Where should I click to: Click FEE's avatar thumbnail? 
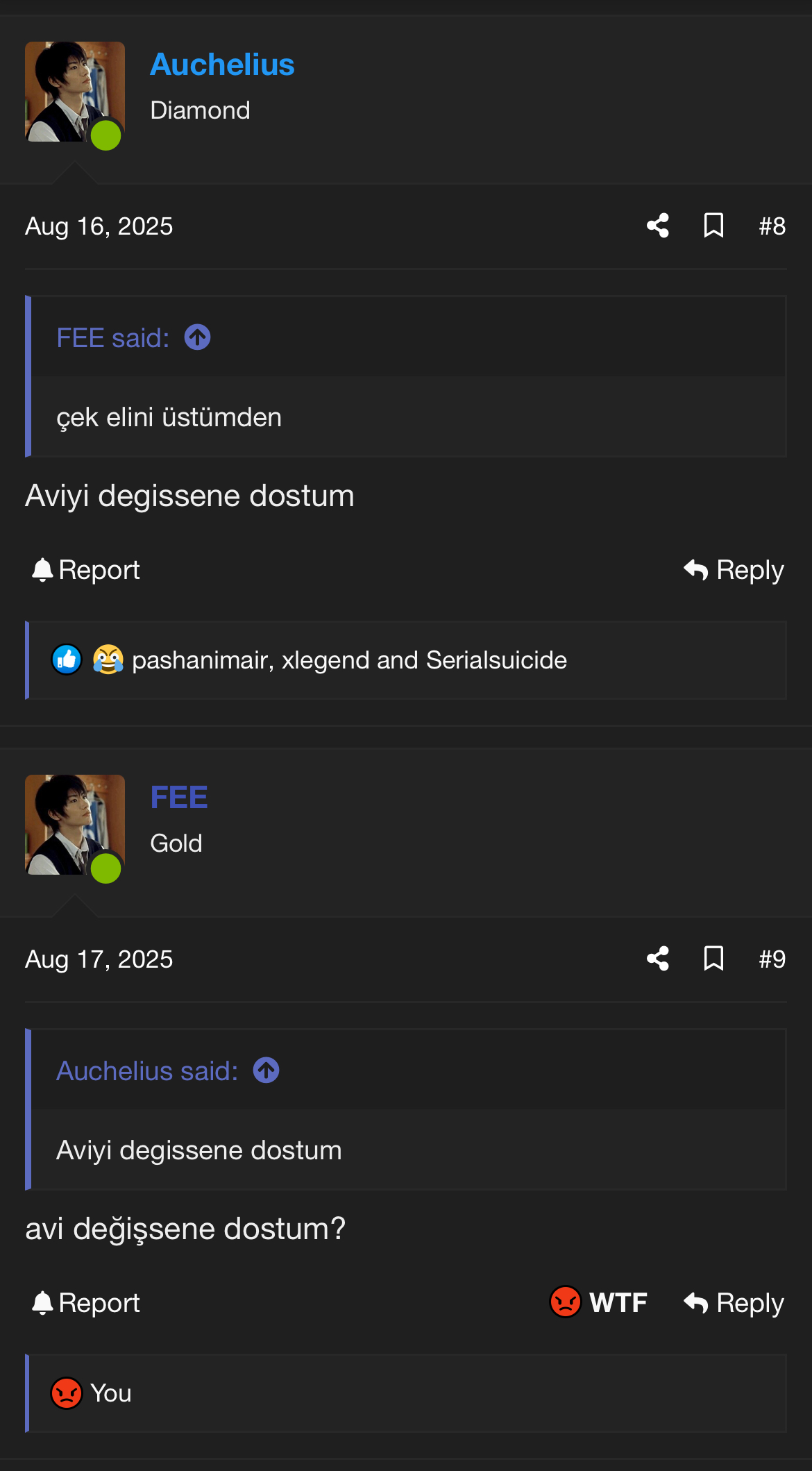pos(75,825)
